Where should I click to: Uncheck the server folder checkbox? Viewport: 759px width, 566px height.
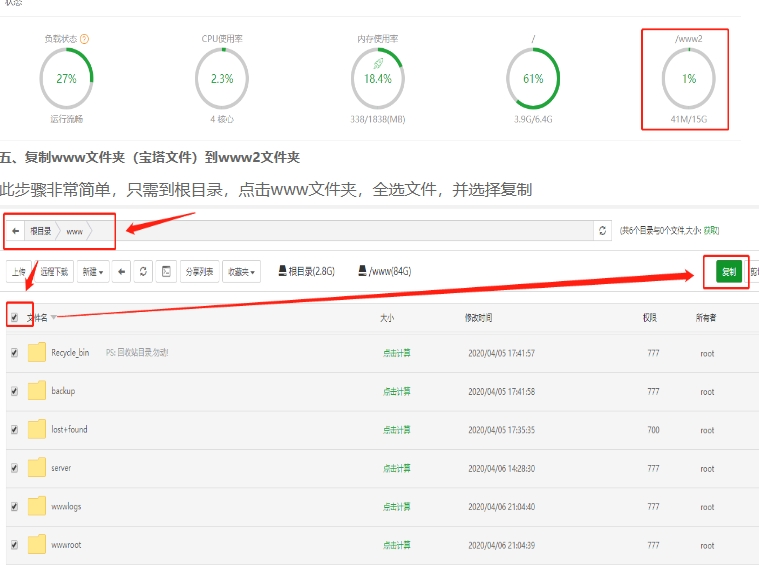(14, 468)
